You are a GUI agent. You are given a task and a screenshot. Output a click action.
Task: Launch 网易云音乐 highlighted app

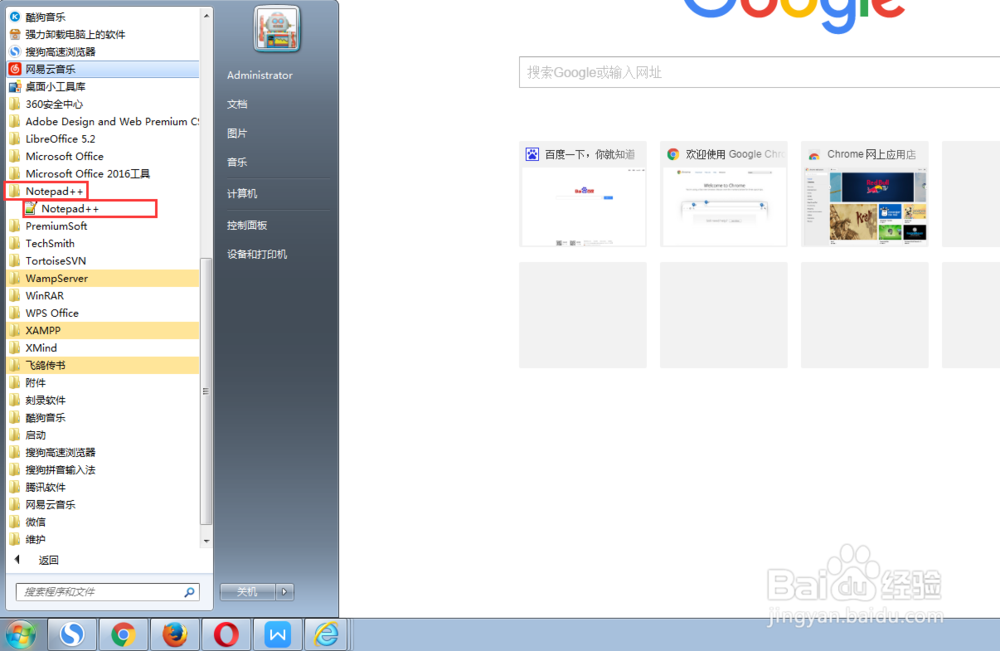click(102, 69)
